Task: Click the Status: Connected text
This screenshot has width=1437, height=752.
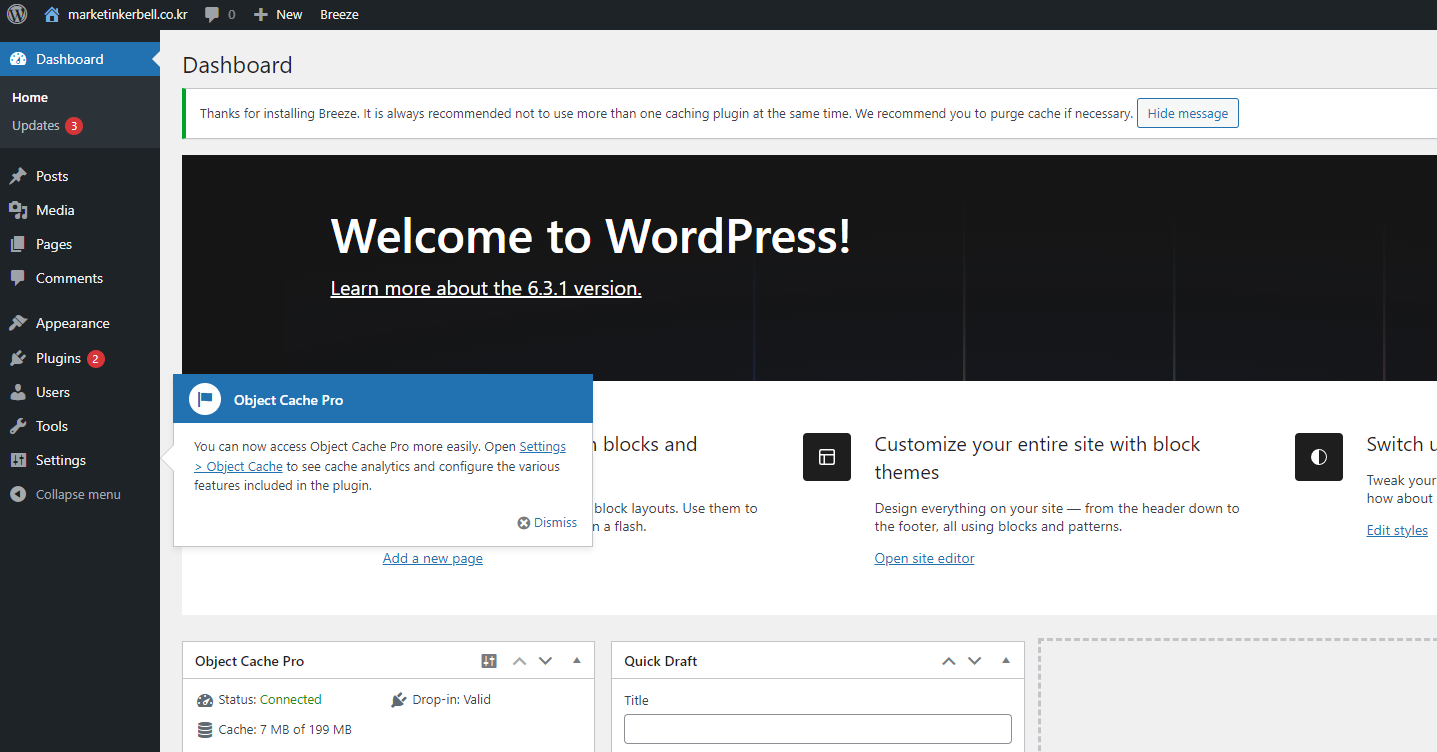Action: pyautogui.click(x=270, y=700)
